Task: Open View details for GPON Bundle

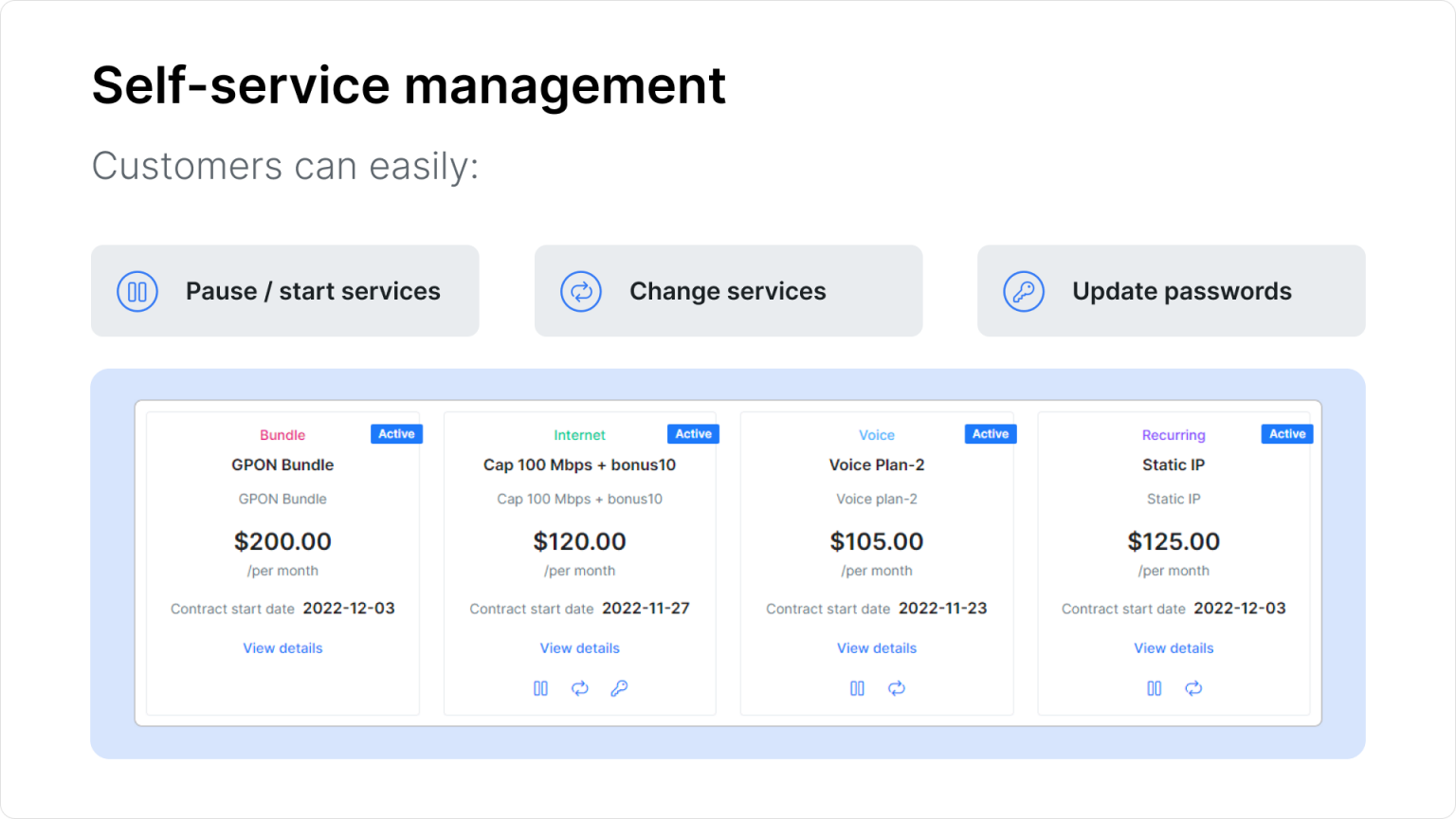Action: 282,647
